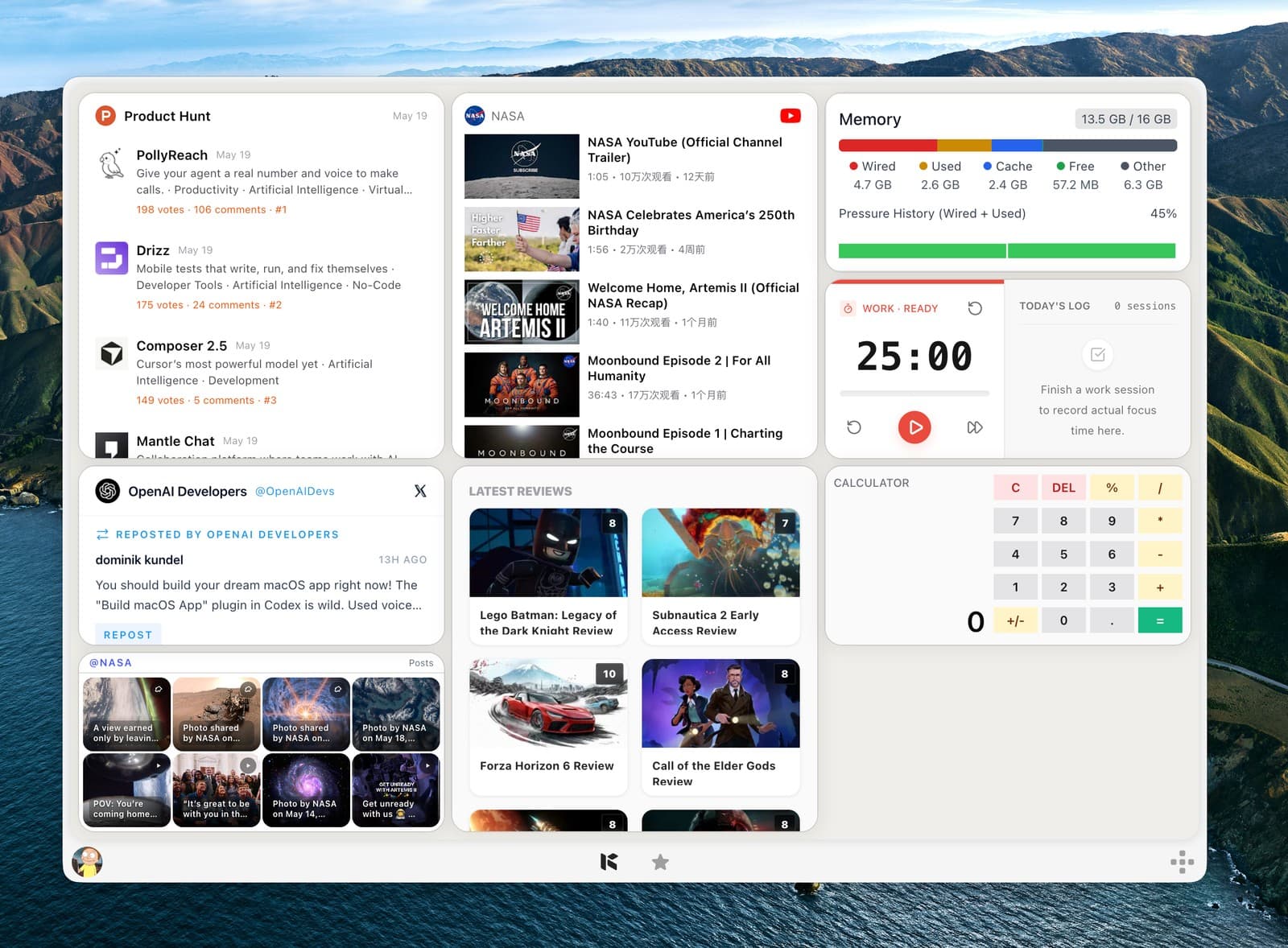Viewport: 1288px width, 948px height.
Task: Open the starred favorites icon in the bottom bar
Action: tap(660, 862)
